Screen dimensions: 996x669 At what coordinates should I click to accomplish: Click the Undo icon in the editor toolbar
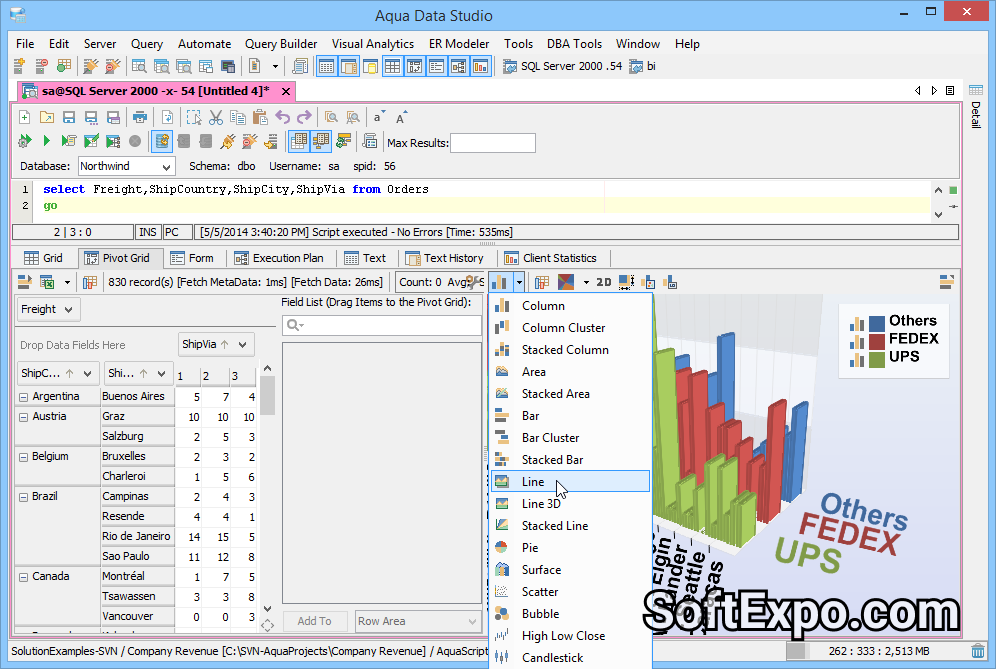pos(283,116)
